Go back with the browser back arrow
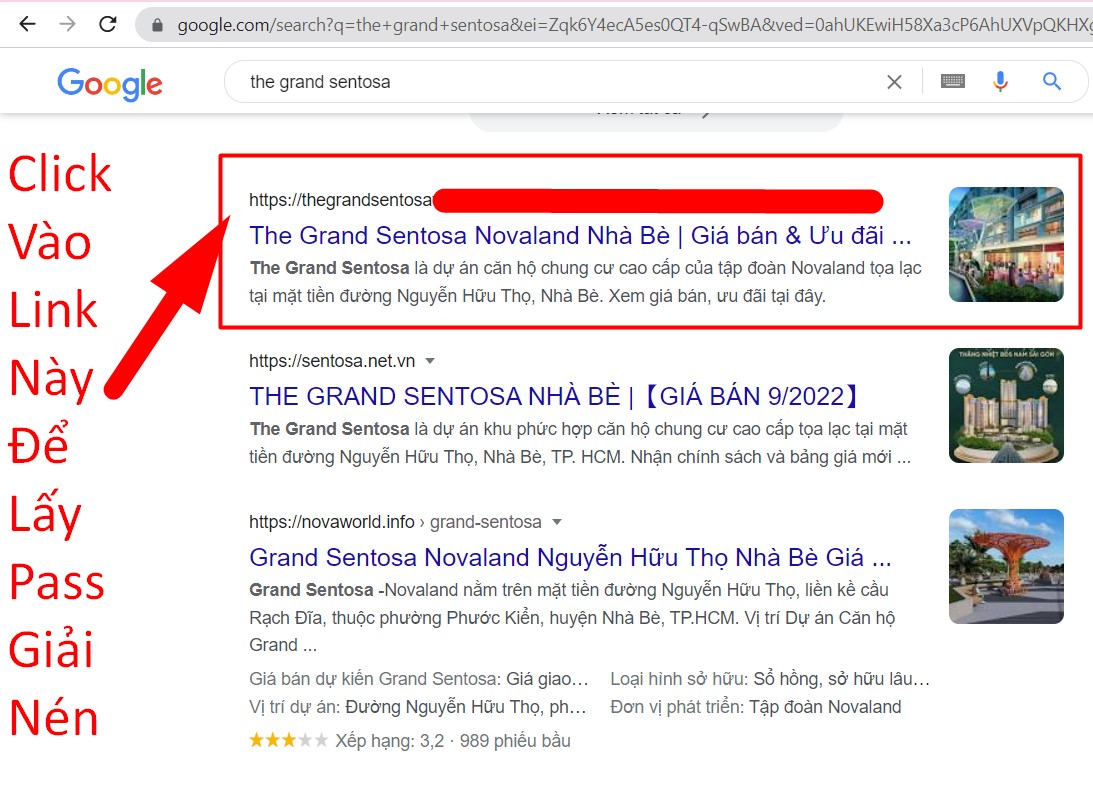 click(x=27, y=24)
